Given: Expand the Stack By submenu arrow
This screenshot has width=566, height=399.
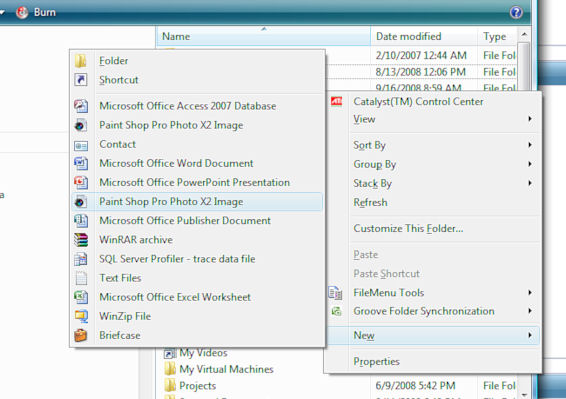Looking at the screenshot, I should (x=530, y=183).
